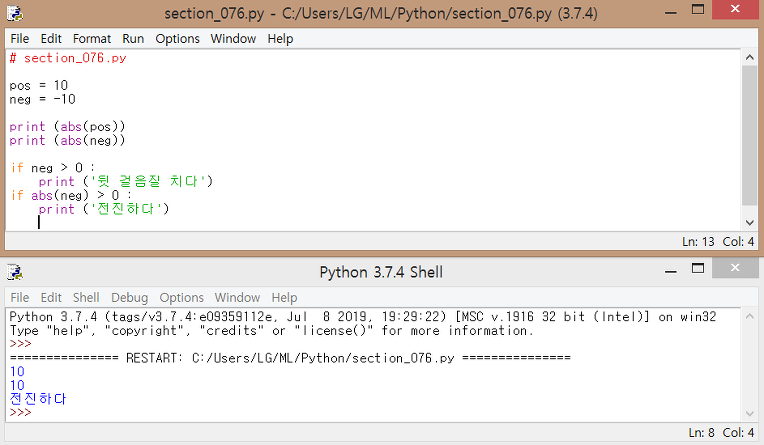Close the Python 3.7.4 Shell window
The width and height of the screenshot is (764, 445).
(x=735, y=268)
